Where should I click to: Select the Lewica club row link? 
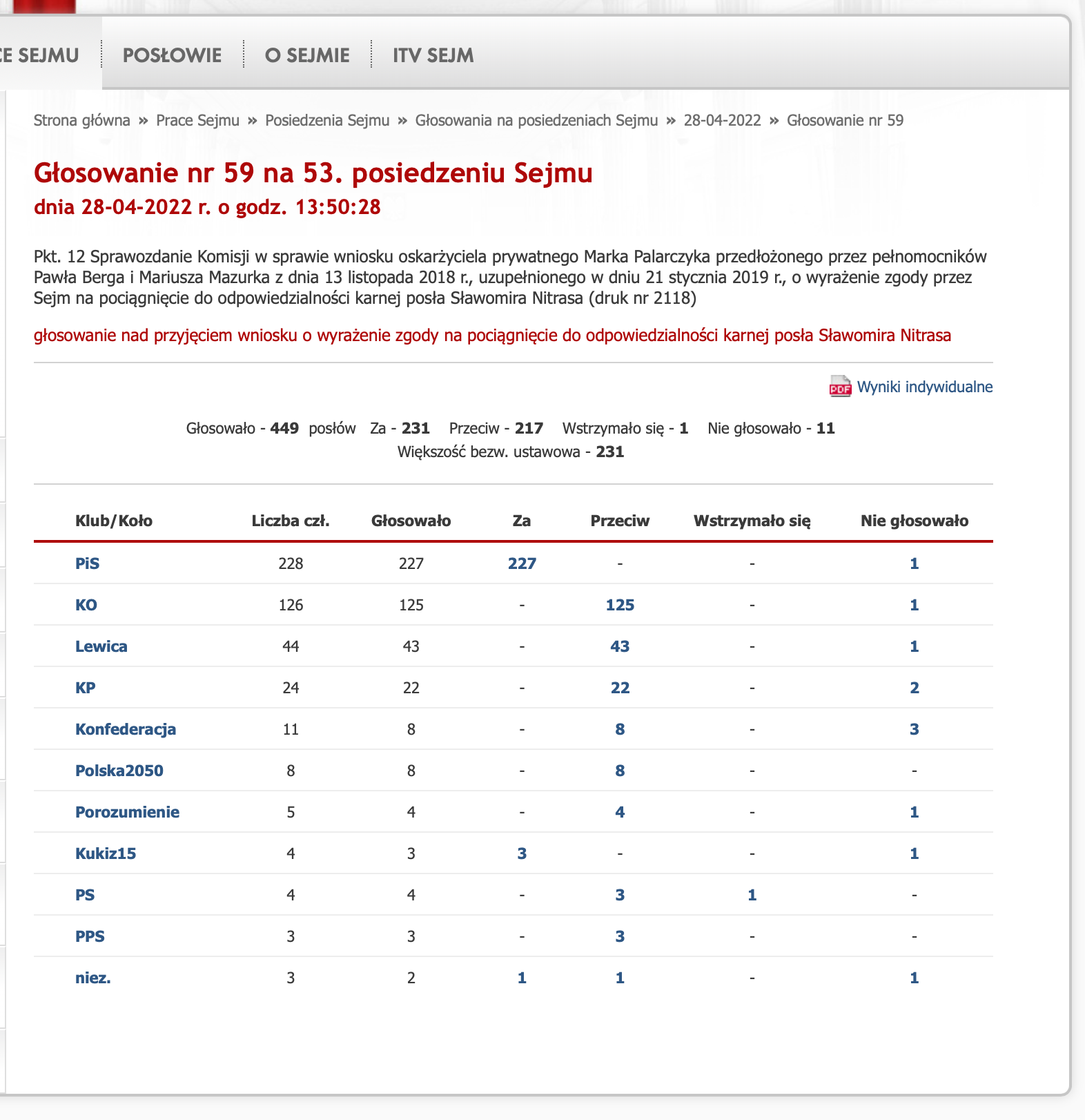pyautogui.click(x=101, y=646)
